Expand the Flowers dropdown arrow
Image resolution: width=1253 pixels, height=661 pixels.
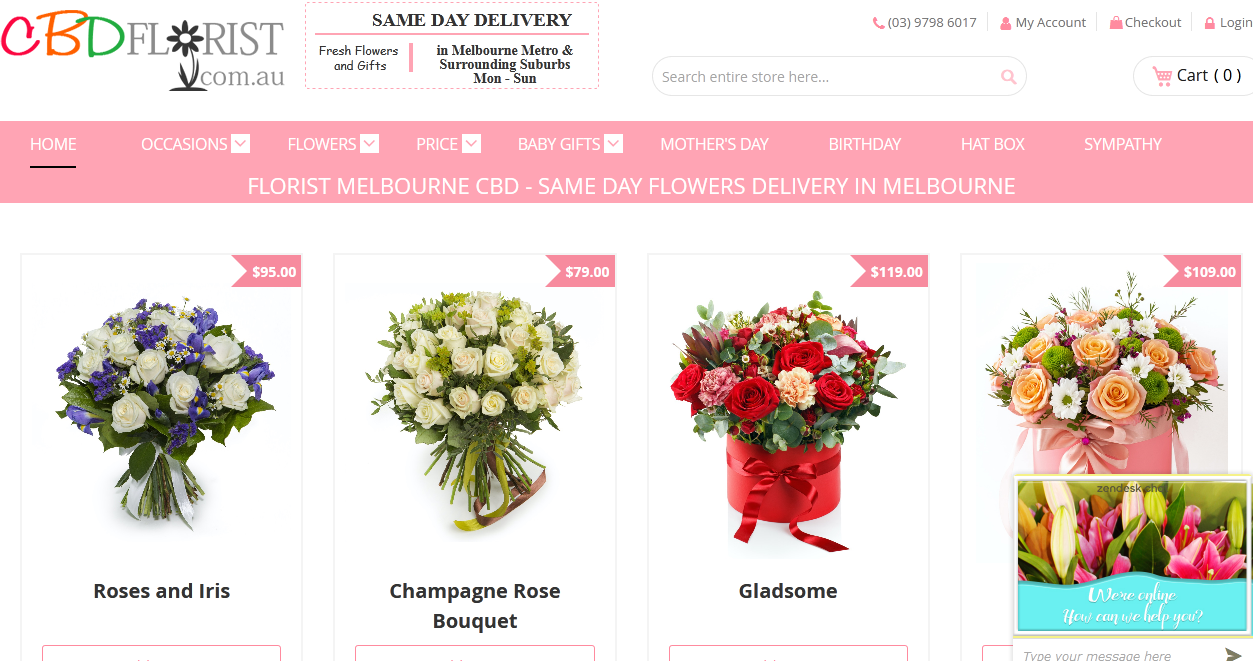pos(369,144)
